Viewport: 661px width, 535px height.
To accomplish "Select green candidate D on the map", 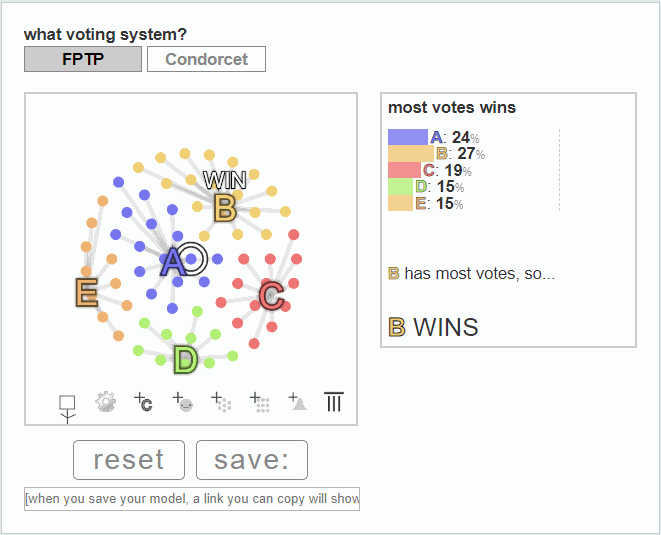I will [x=185, y=360].
